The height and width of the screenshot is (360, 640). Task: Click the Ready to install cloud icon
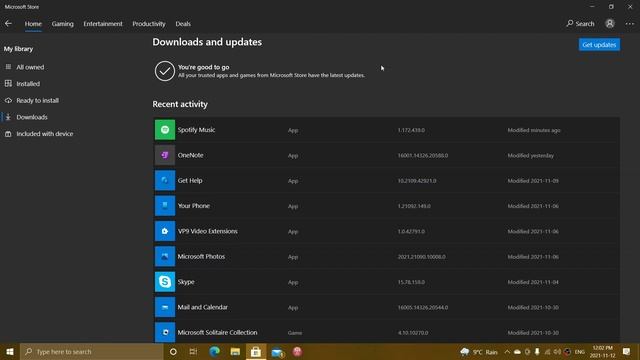8,100
